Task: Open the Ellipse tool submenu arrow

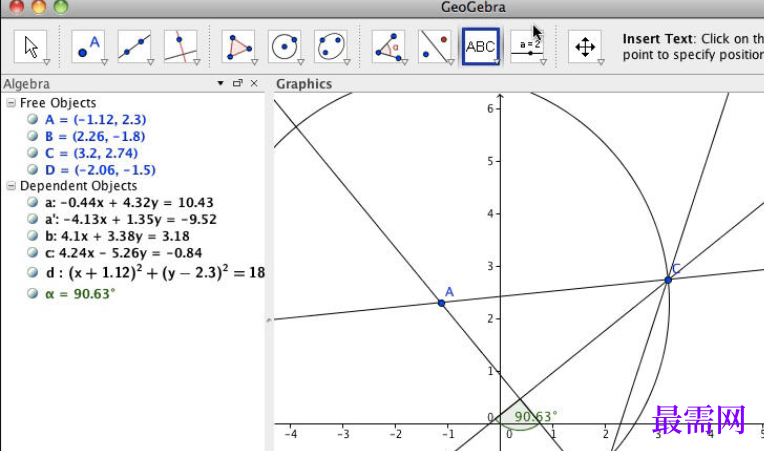Action: [x=347, y=62]
